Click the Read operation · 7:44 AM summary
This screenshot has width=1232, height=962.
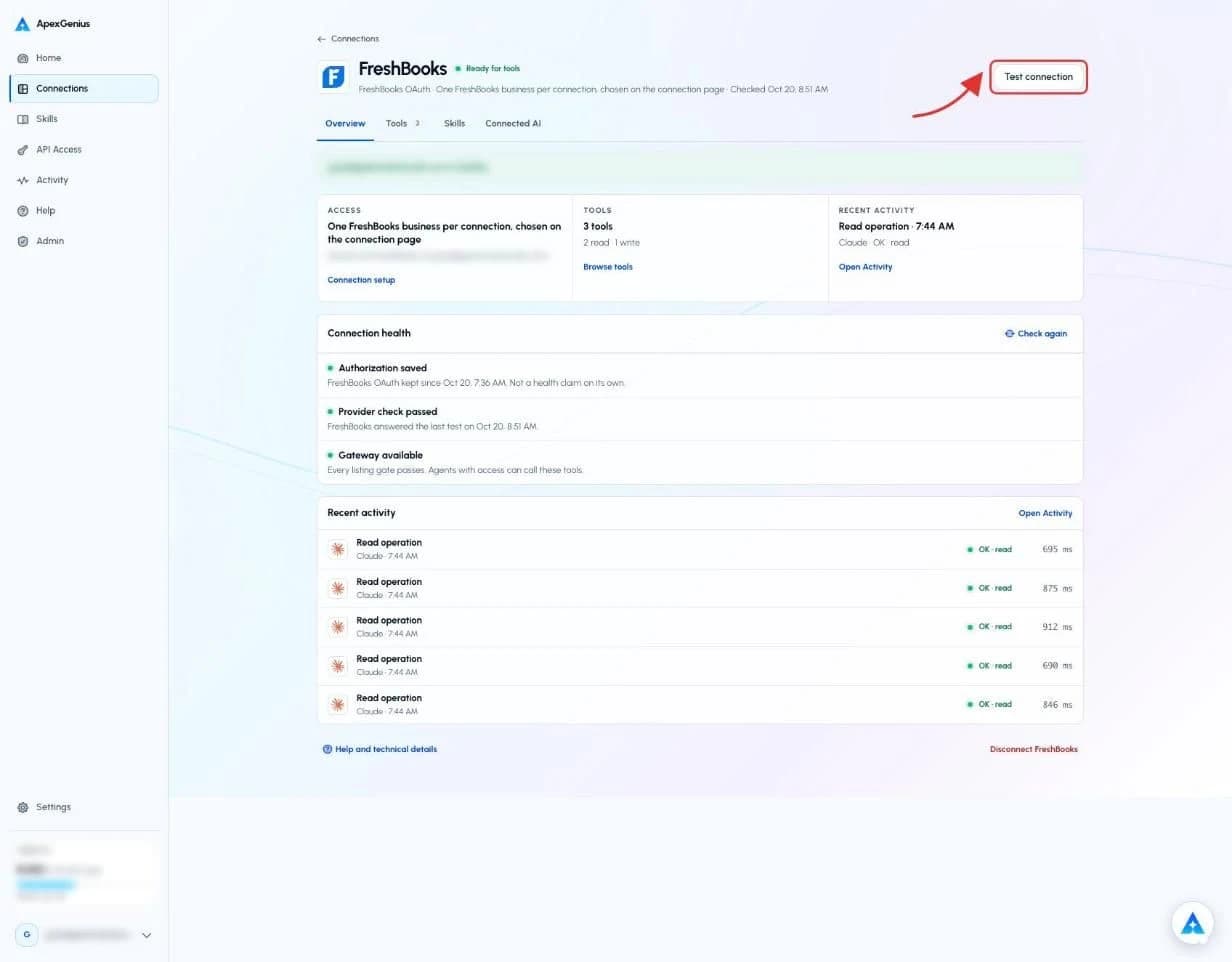tap(896, 226)
